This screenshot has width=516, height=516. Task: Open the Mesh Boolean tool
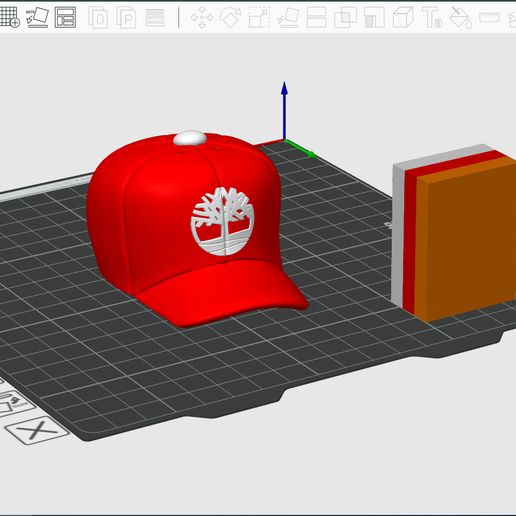(x=345, y=17)
